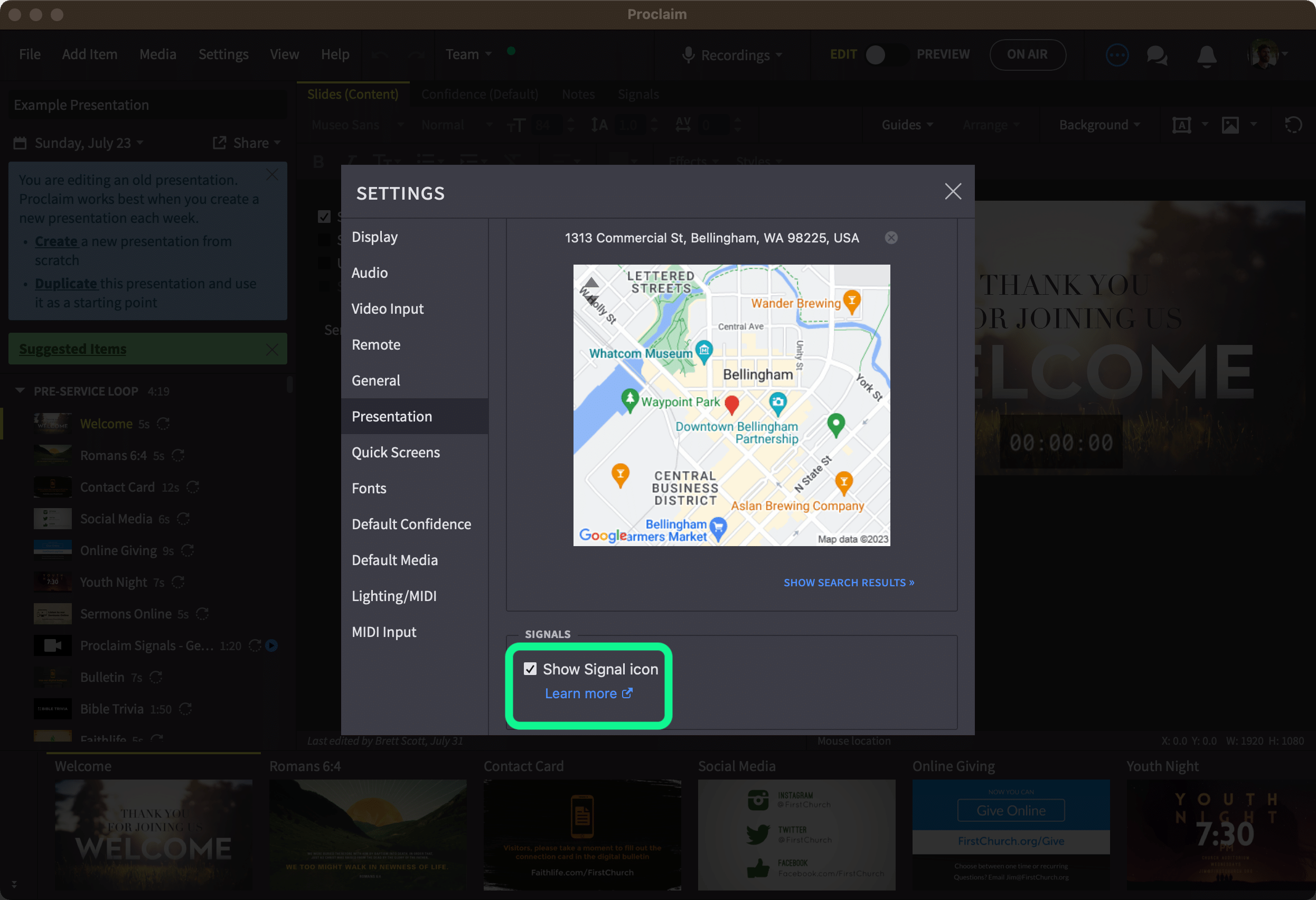Click the loop icon beside Online Giving
The image size is (1316, 900).
point(187,550)
